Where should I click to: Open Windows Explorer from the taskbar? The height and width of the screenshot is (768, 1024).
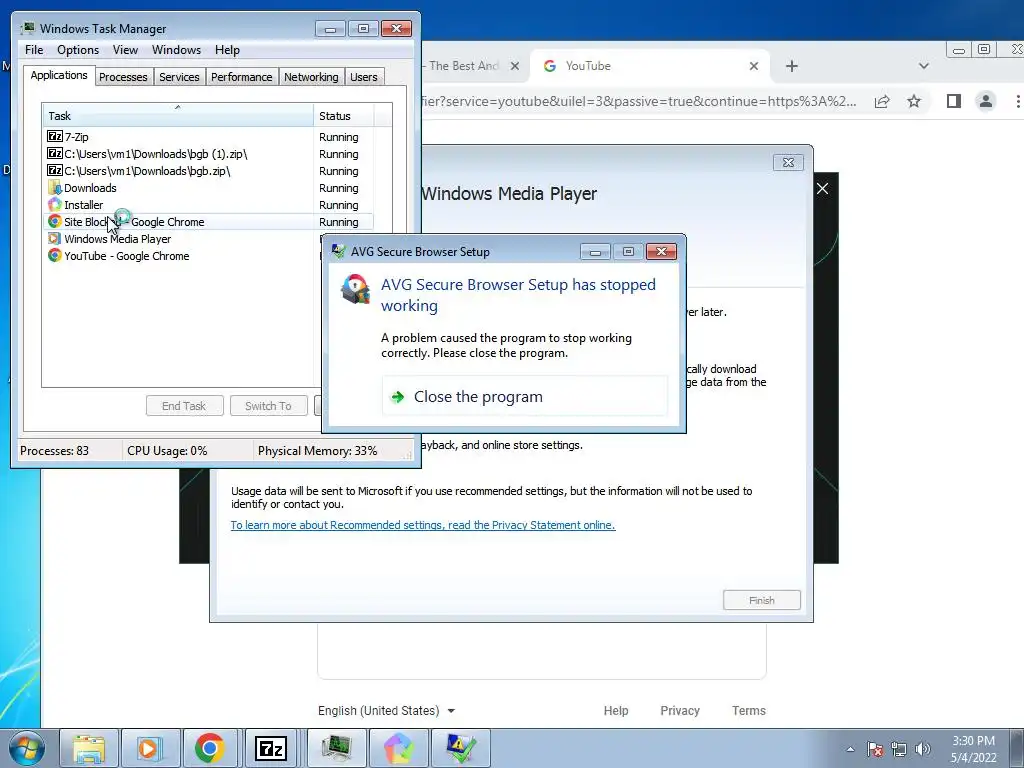click(x=89, y=748)
